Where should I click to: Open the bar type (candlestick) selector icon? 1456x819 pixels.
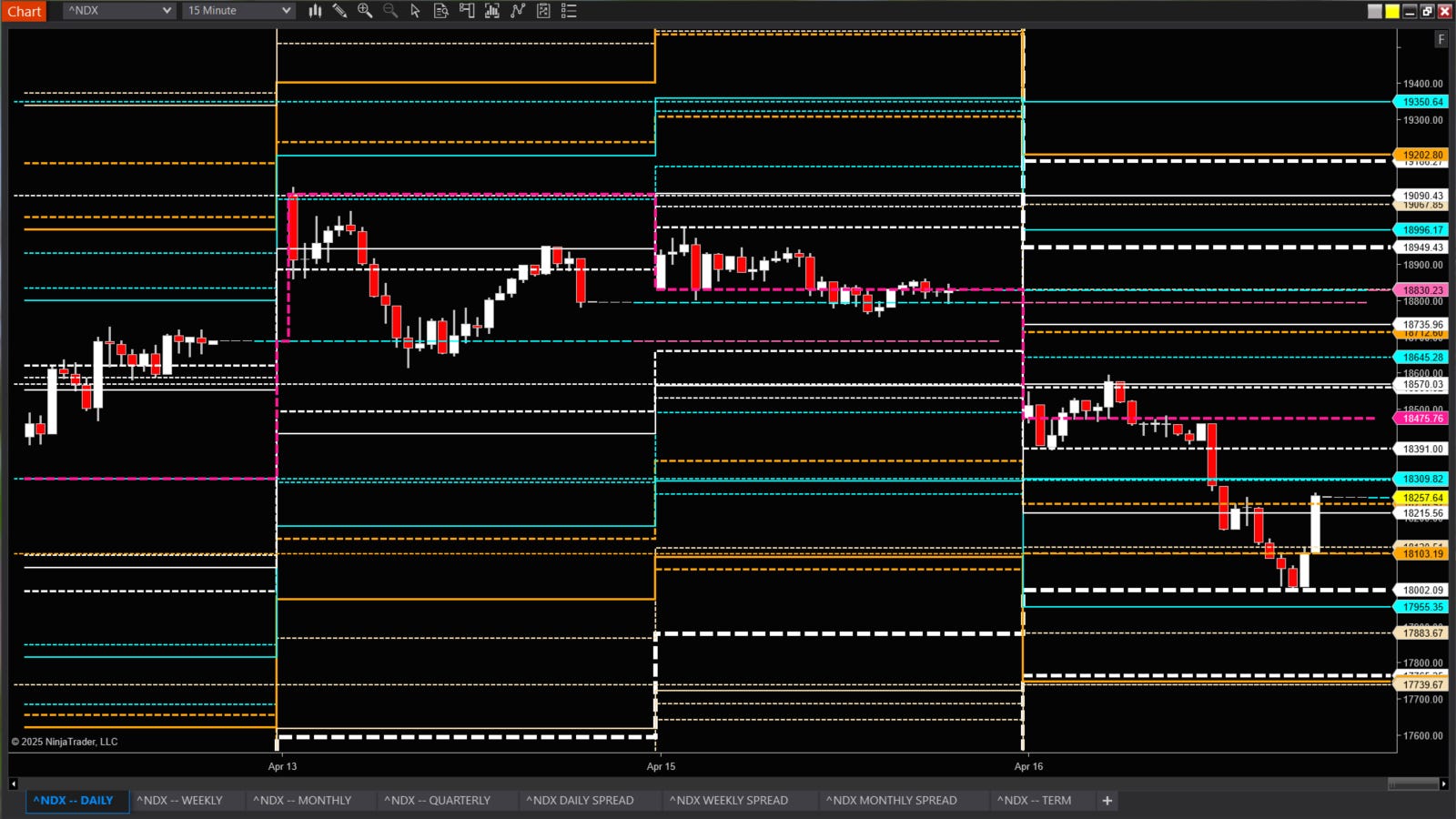[x=315, y=11]
